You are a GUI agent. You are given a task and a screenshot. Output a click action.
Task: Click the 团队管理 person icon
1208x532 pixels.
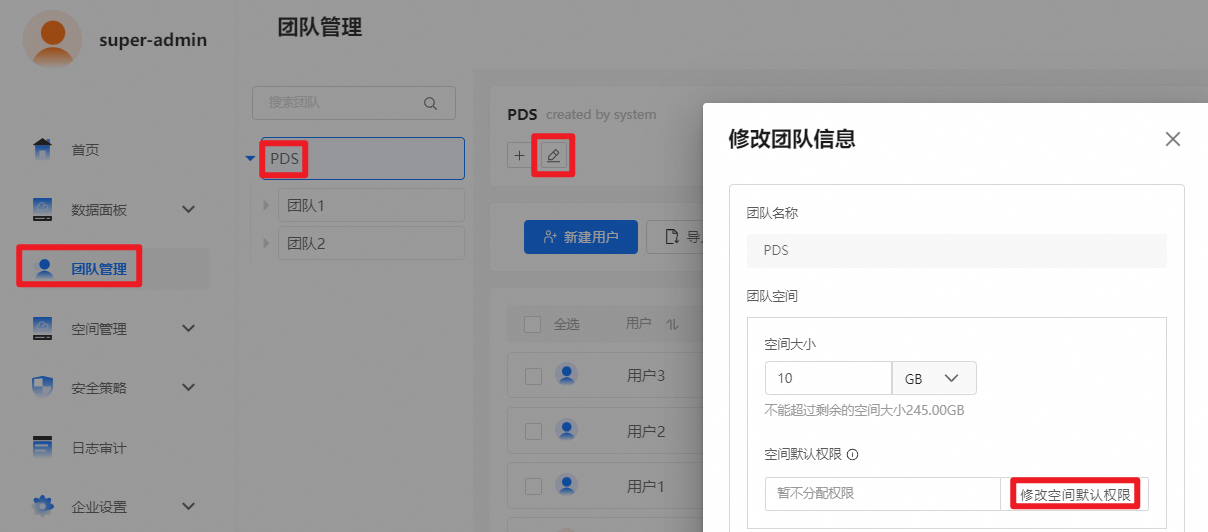coord(44,268)
